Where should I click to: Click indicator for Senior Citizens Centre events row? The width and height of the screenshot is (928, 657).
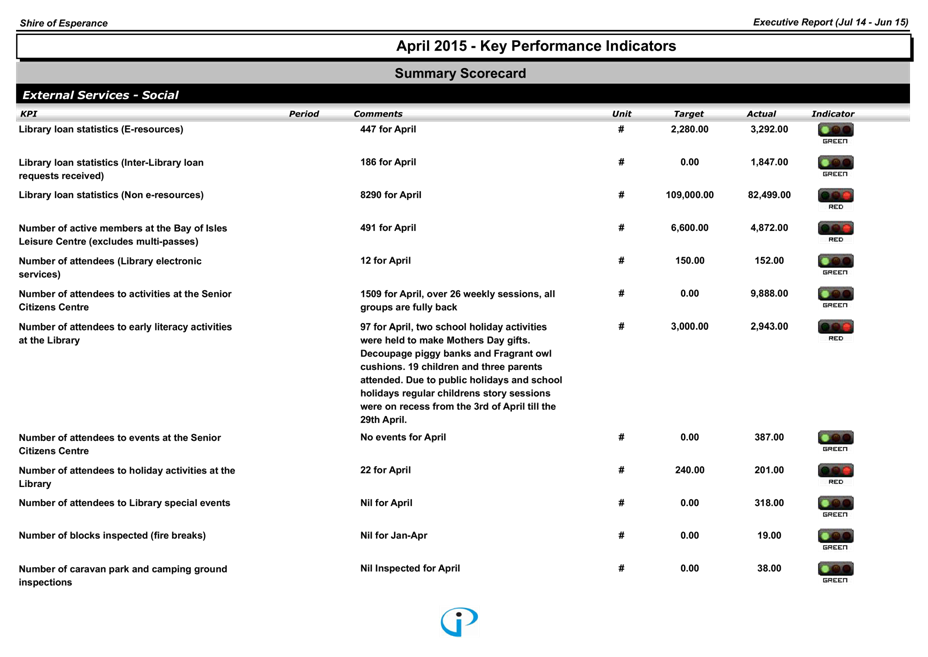point(835,437)
